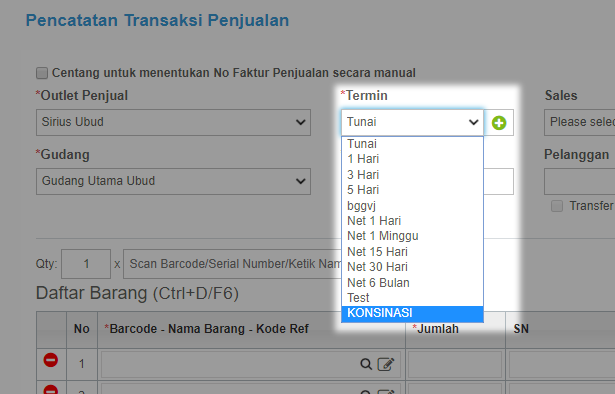Tick the manual No Faktur Penjualan checkbox
Image resolution: width=615 pixels, height=394 pixels.
[x=42, y=73]
